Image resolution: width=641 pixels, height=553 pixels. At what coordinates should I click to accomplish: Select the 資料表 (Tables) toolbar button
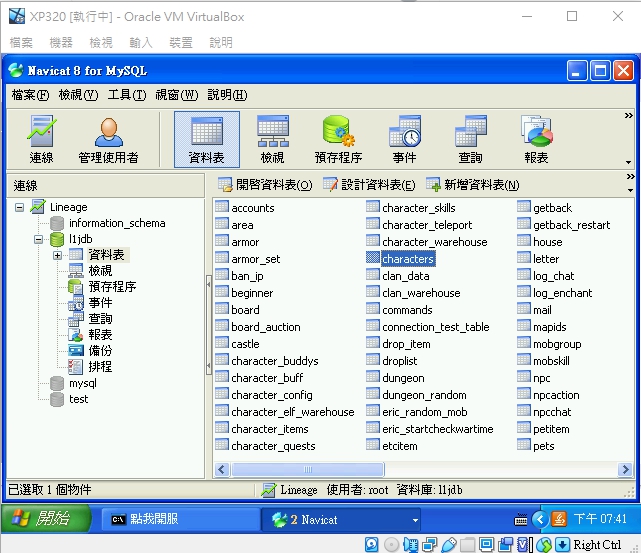tap(206, 139)
